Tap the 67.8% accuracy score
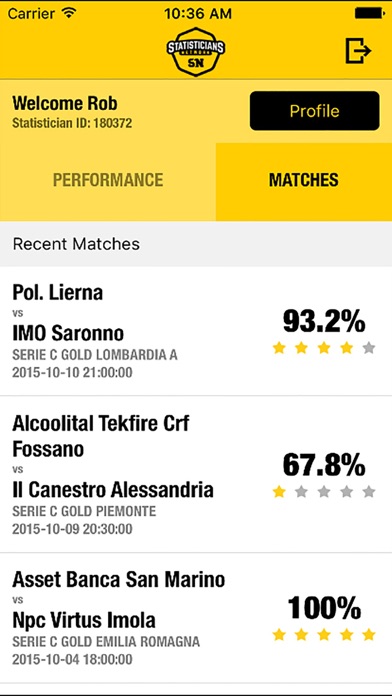The height and width of the screenshot is (696, 392). (324, 465)
